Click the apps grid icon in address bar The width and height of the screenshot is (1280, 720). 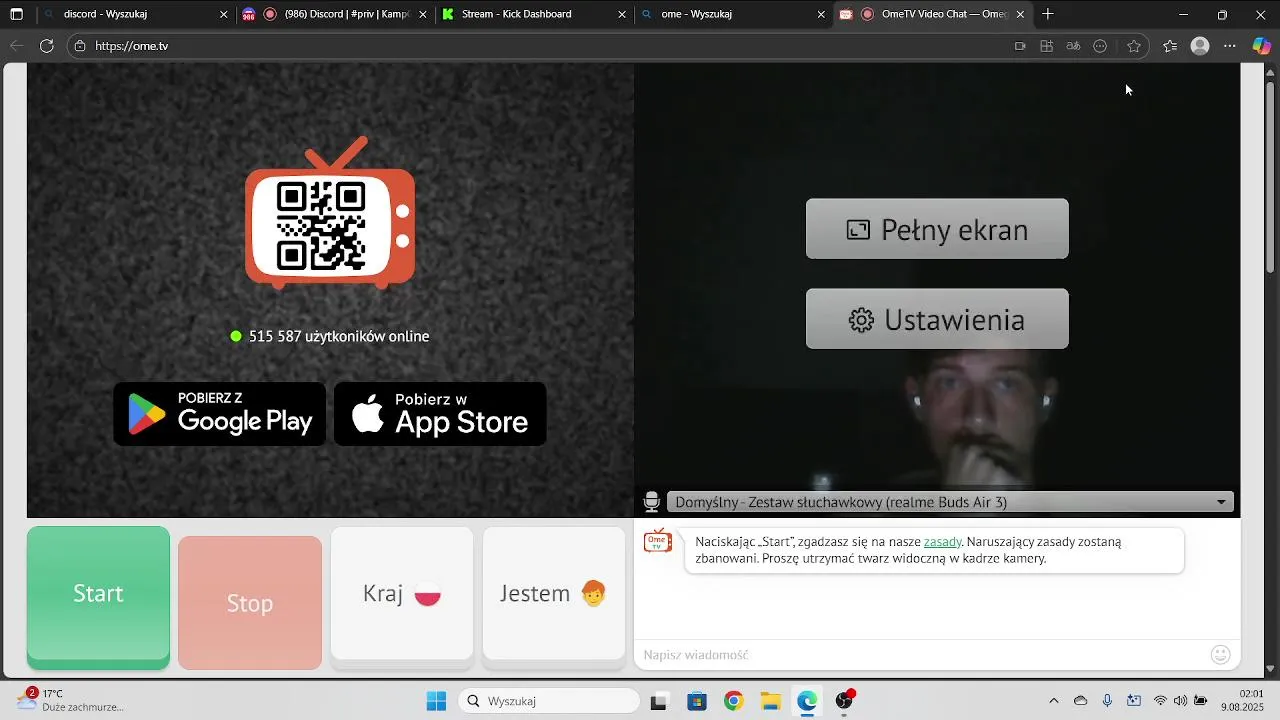pyautogui.click(x=1046, y=46)
